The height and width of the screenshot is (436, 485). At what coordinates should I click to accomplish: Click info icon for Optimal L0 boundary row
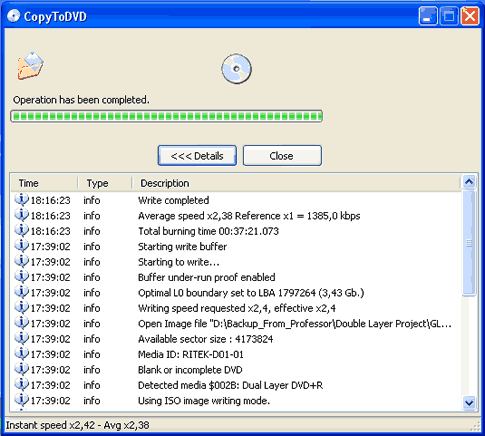(21, 292)
